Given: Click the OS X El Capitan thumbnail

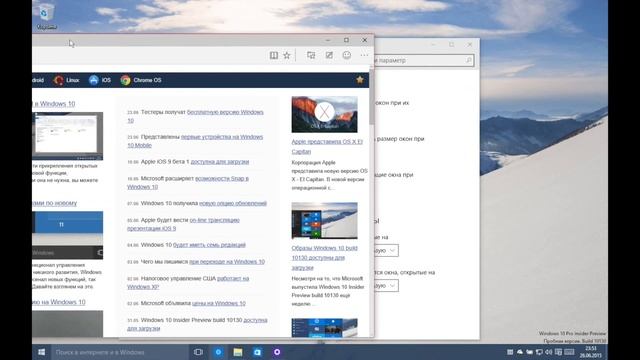Looking at the screenshot, I should point(324,114).
